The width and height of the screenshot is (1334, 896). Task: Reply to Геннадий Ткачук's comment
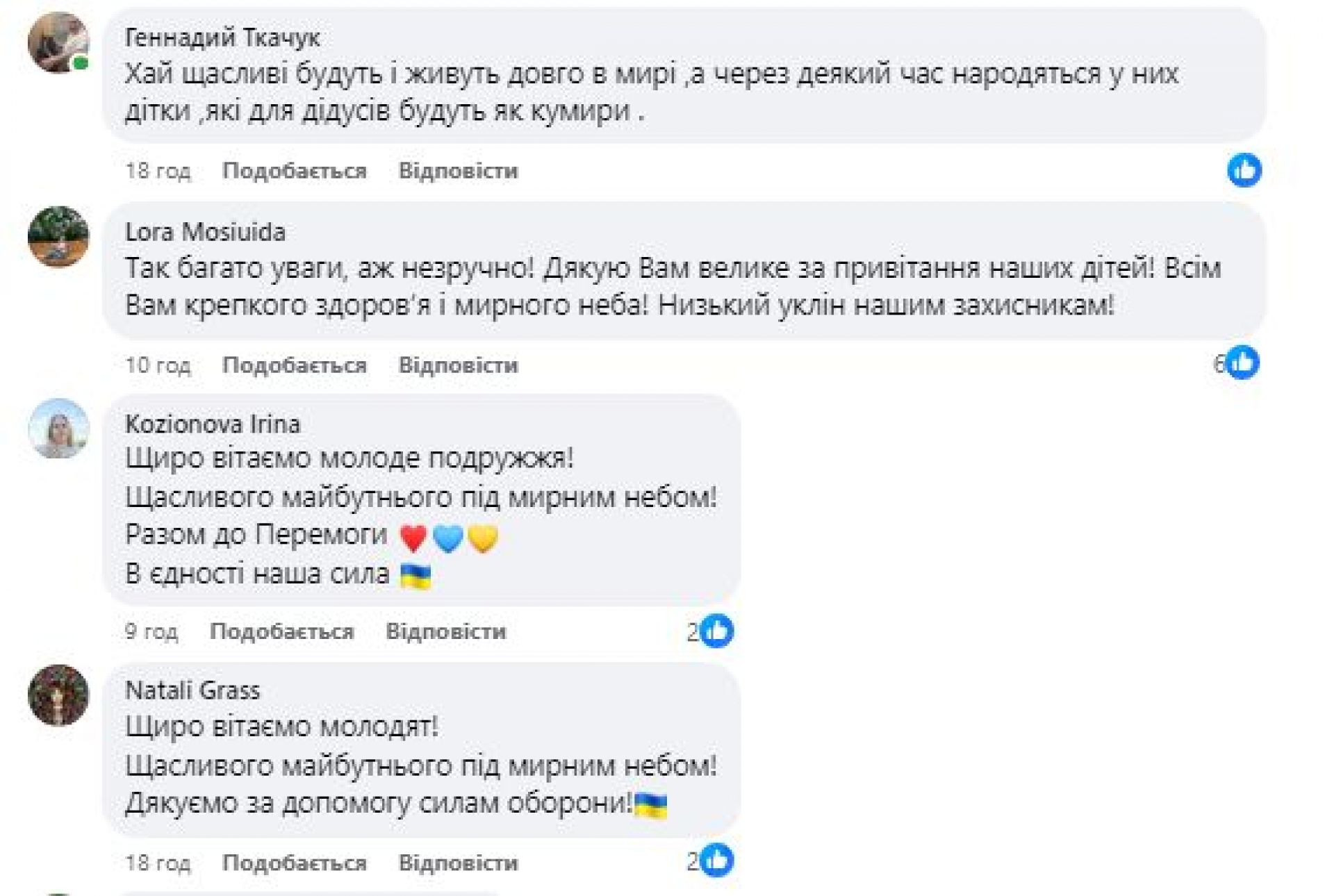click(458, 171)
